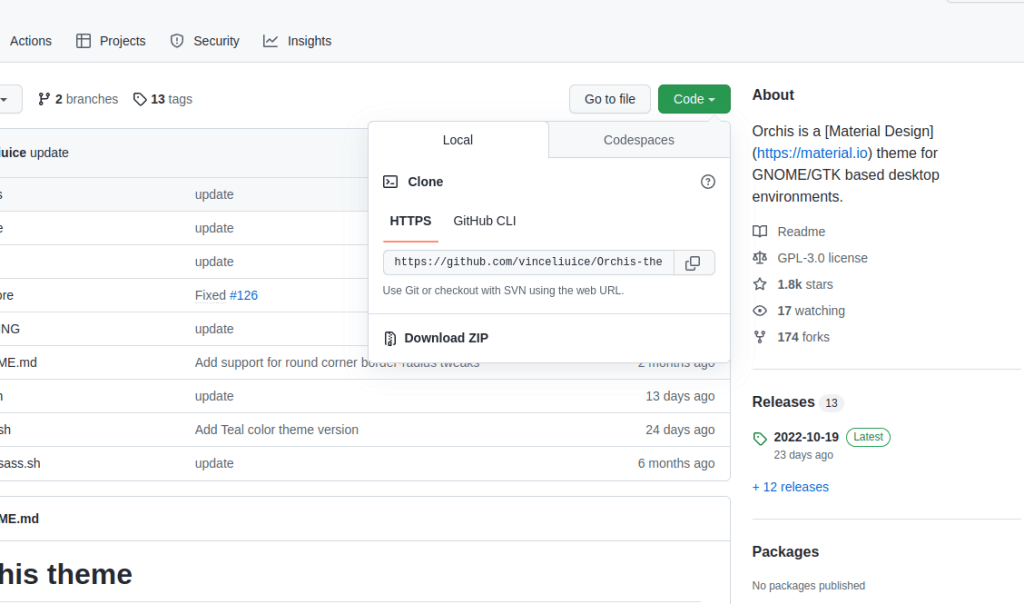Click the Download ZIP file icon
The image size is (1024, 604).
coord(391,338)
